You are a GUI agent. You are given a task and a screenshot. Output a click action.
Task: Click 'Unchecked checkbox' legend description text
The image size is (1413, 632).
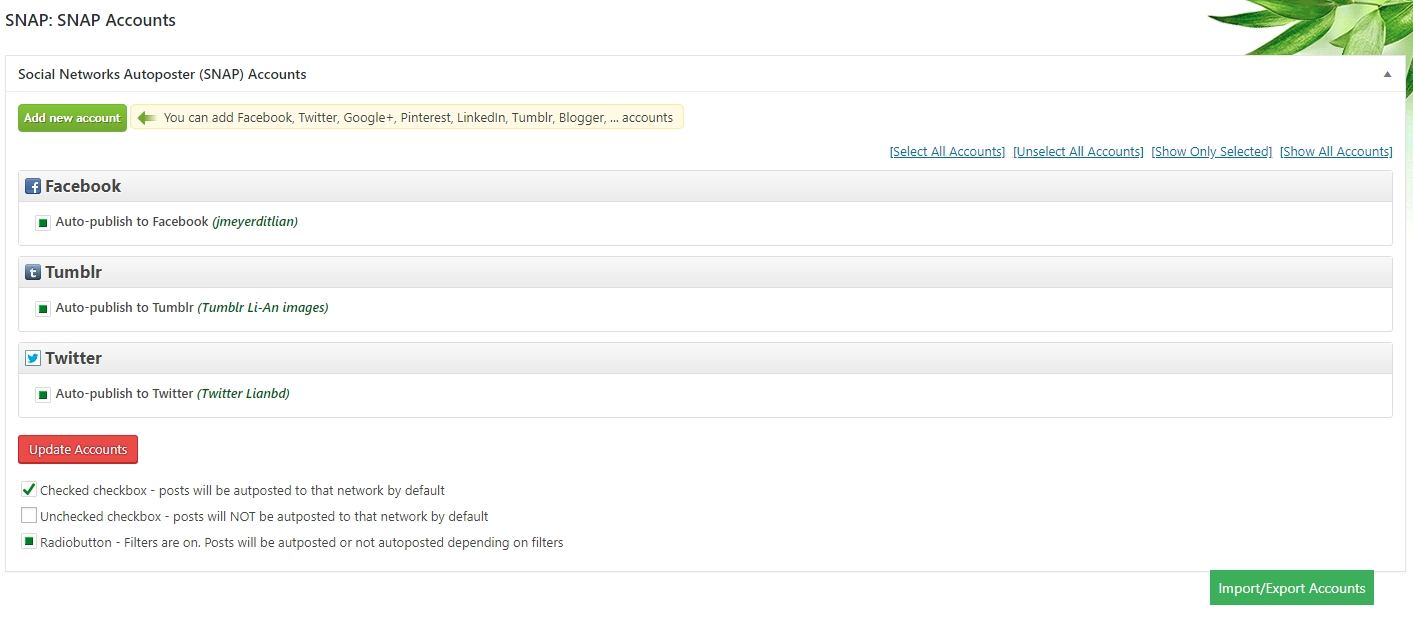tap(264, 517)
